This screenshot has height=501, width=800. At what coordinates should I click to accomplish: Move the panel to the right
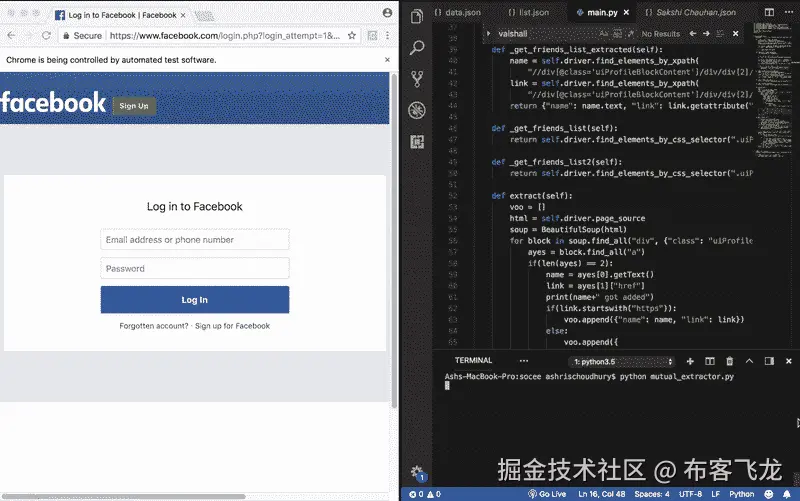pos(769,361)
